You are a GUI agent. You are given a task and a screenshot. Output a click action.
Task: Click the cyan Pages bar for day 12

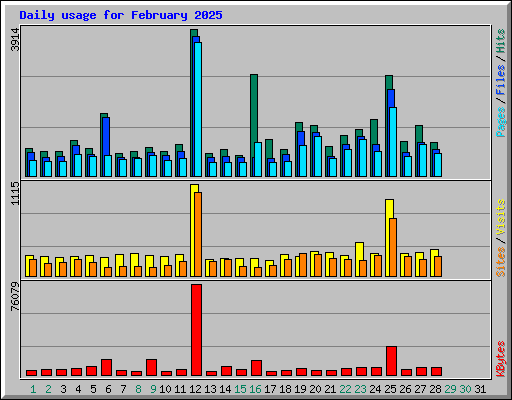point(198,109)
